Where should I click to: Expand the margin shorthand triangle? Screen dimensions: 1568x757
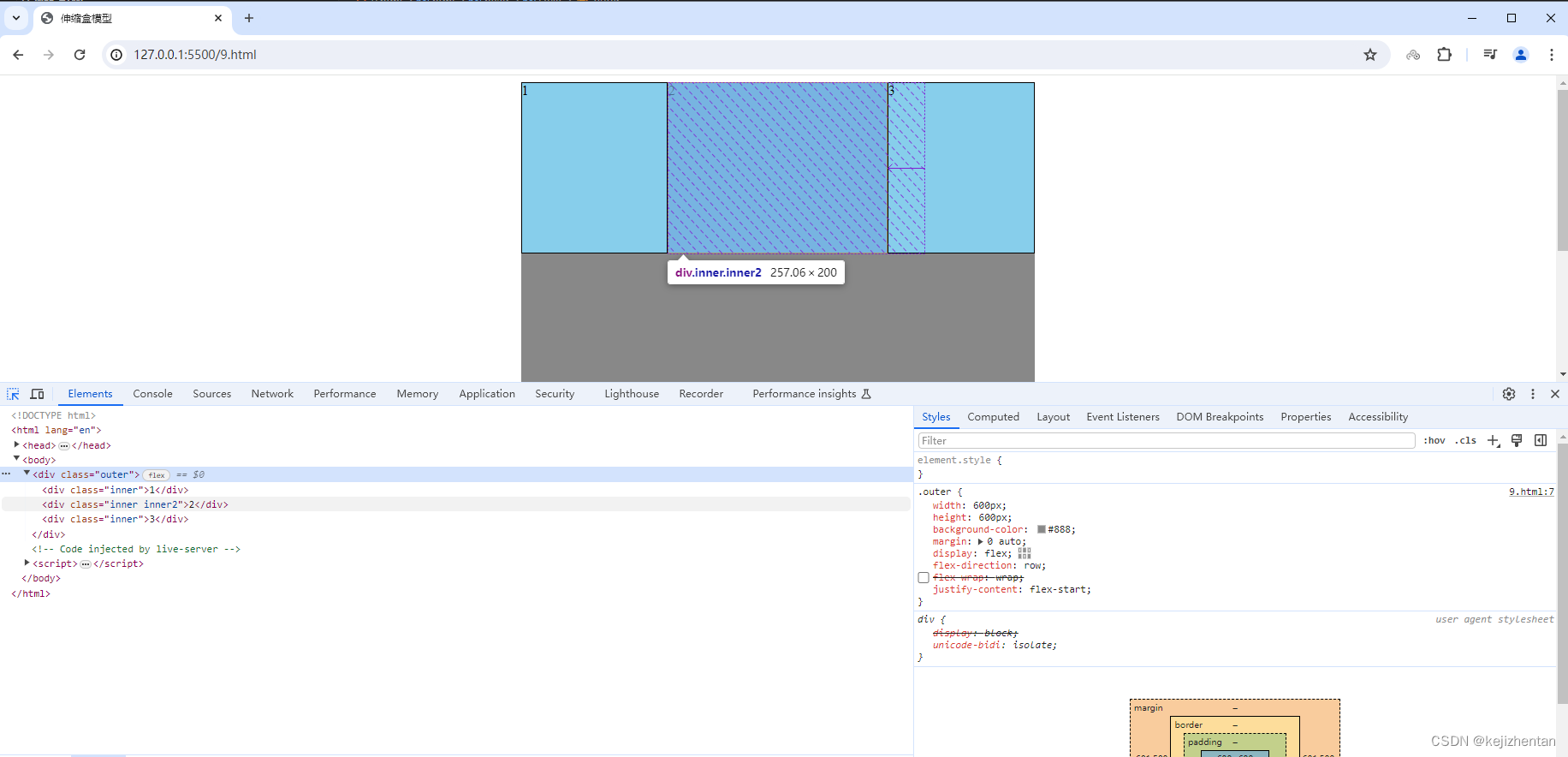point(981,541)
